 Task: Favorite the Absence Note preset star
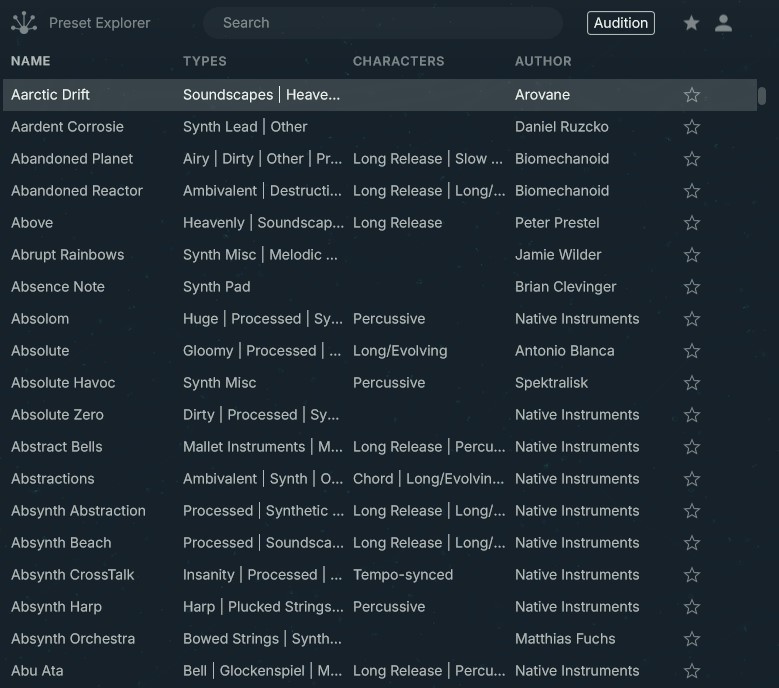692,287
